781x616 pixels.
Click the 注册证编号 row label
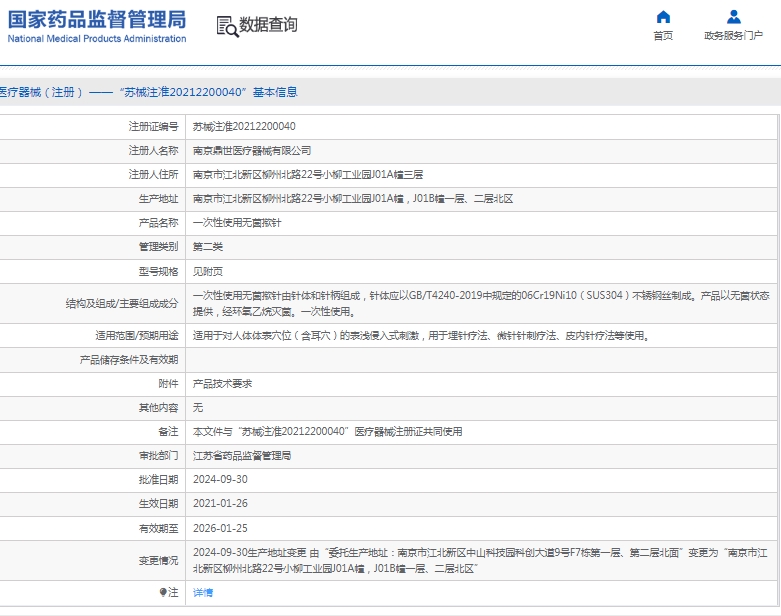point(153,126)
